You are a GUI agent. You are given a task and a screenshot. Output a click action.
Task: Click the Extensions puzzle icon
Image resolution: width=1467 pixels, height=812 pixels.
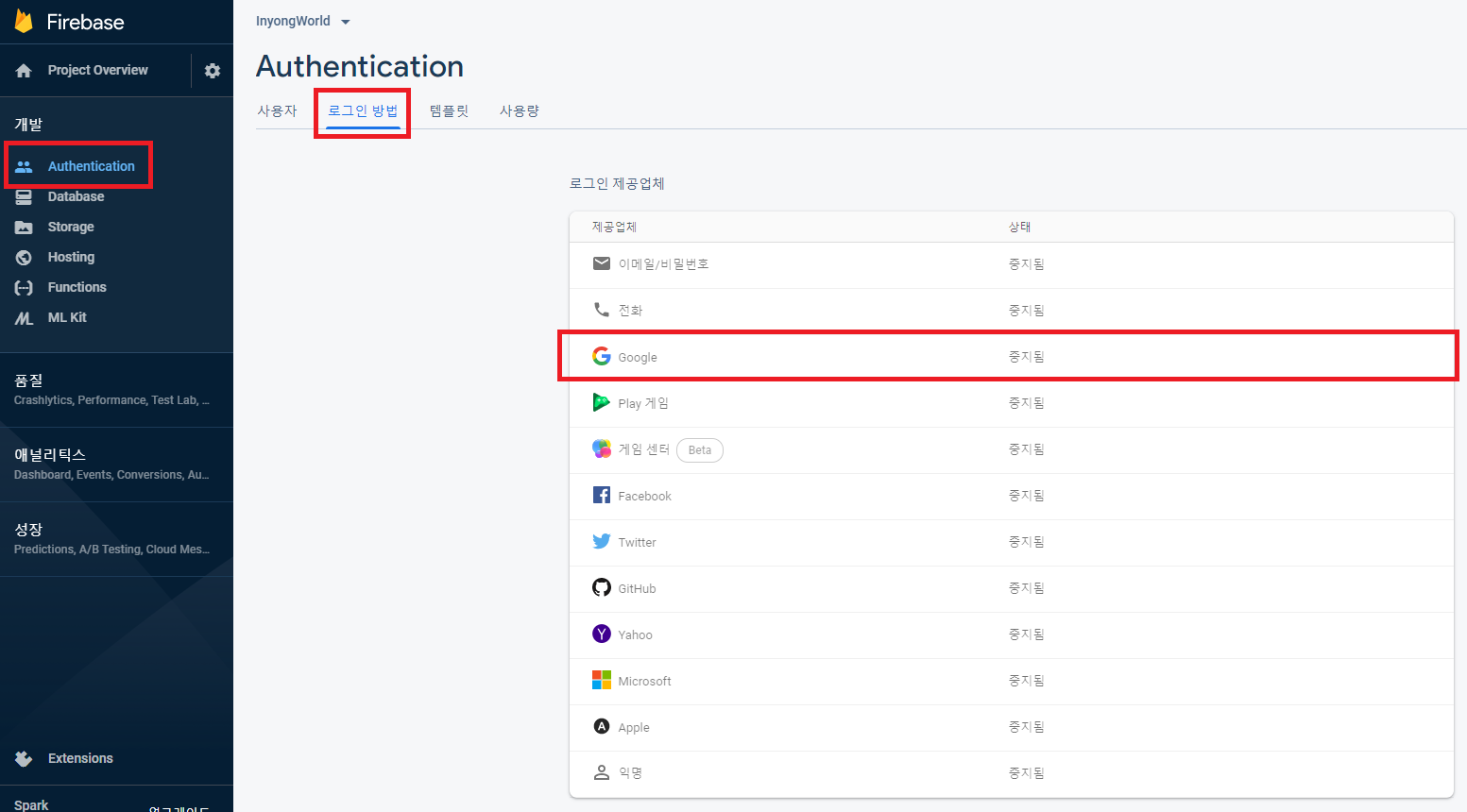coord(24,758)
